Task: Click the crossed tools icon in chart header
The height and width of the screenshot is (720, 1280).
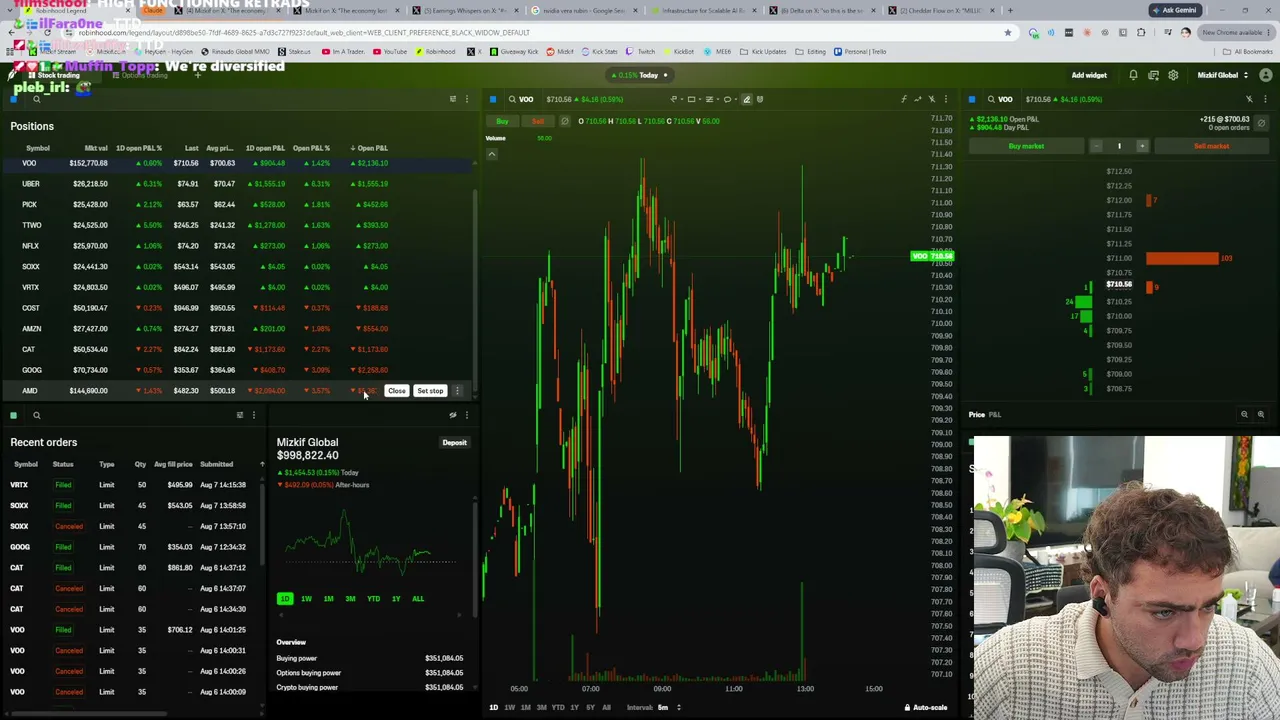Action: pos(932,99)
